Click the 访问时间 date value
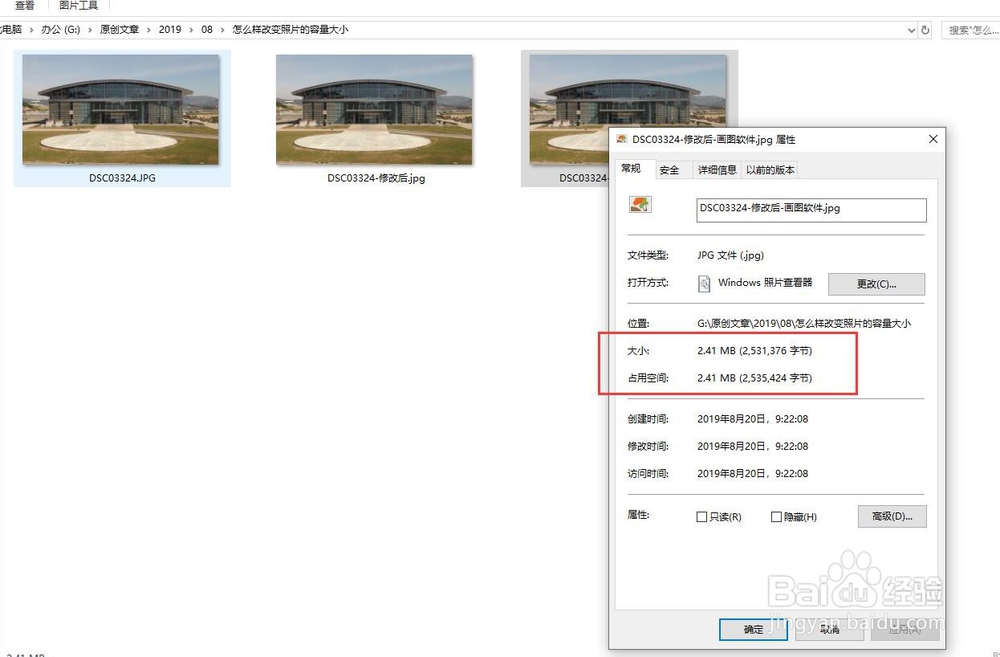This screenshot has width=1000, height=657. (x=753, y=474)
